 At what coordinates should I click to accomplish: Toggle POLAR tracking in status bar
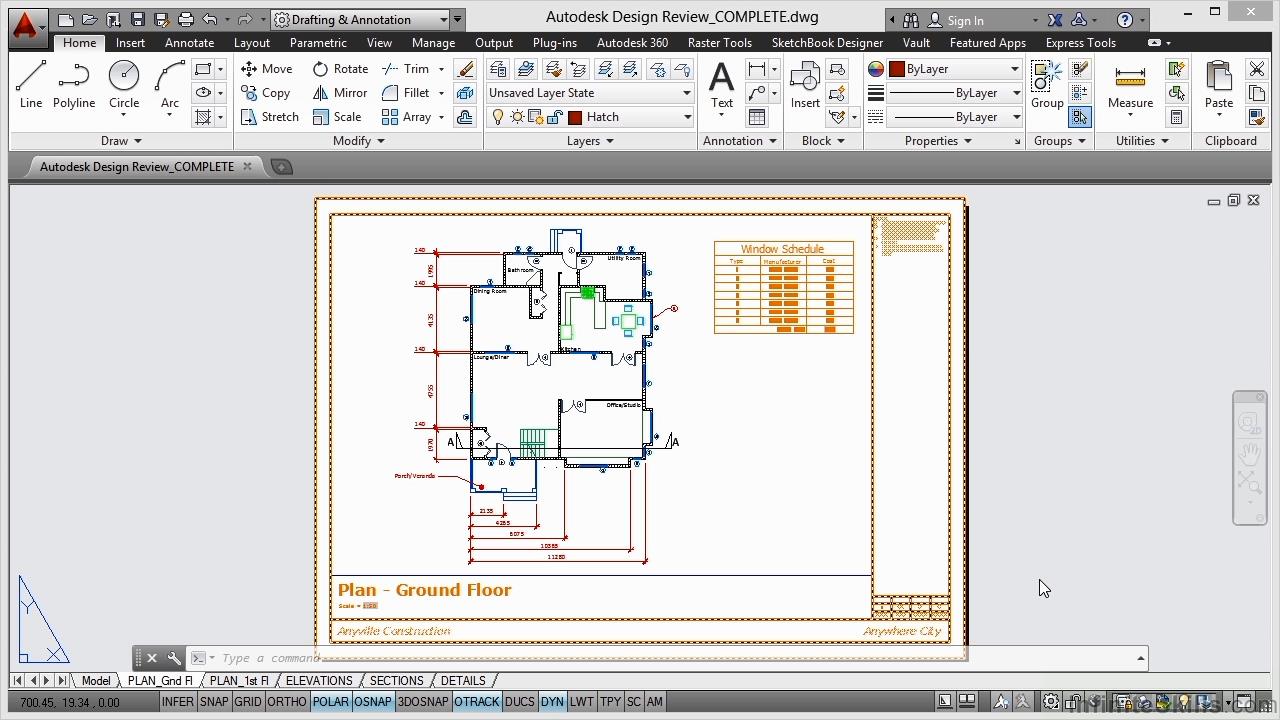pos(331,702)
